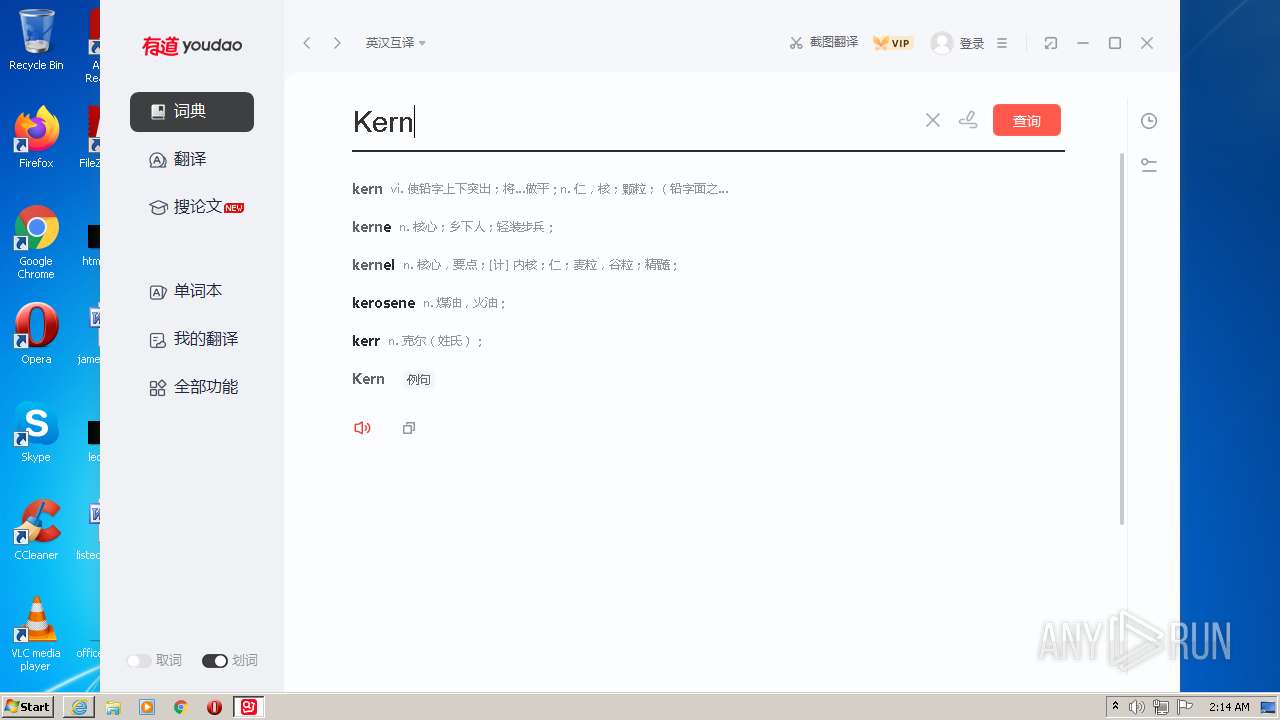Switch to mini window mode icon

pos(1050,43)
